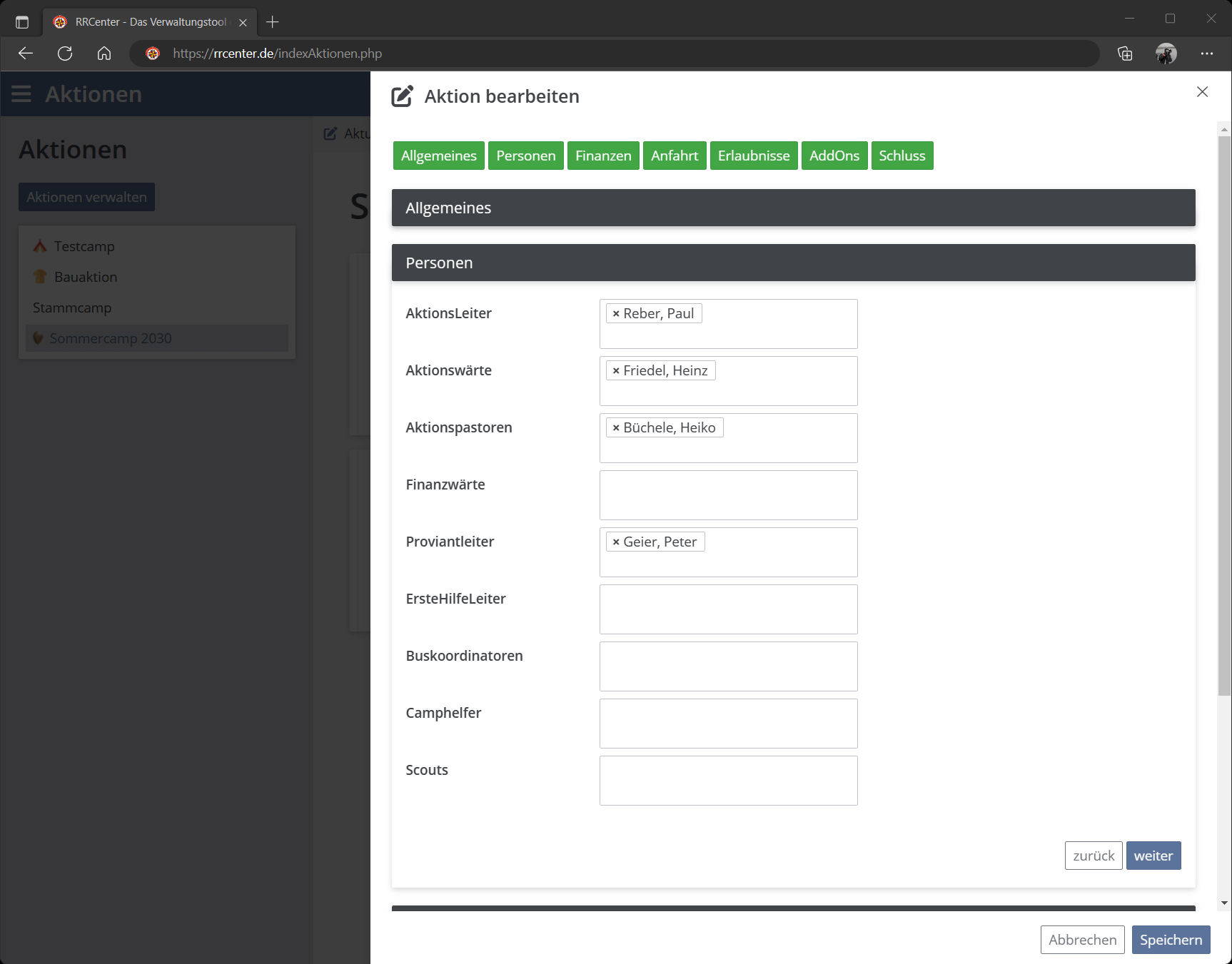Click the browser refresh icon

pos(65,54)
